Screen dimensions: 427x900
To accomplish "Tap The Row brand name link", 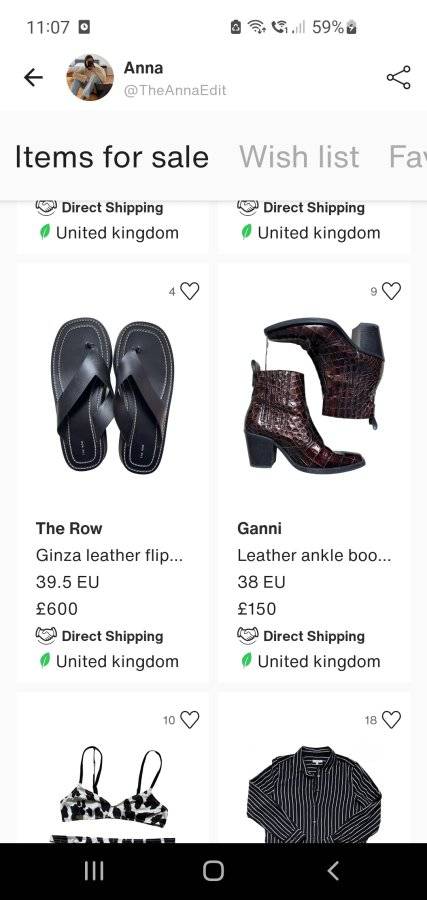I will pos(69,528).
